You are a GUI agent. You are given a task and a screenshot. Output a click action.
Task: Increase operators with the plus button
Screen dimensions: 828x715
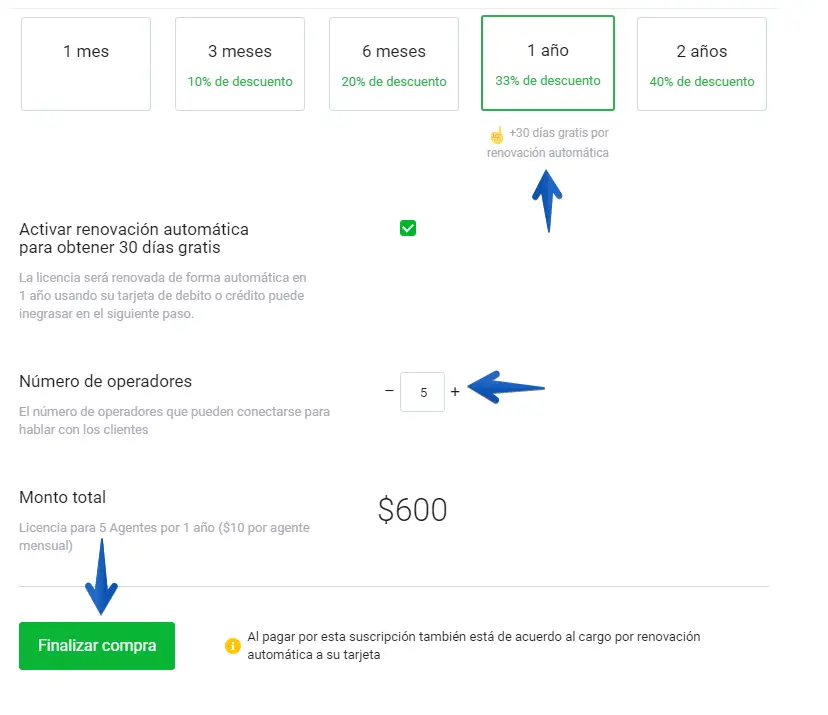(455, 392)
